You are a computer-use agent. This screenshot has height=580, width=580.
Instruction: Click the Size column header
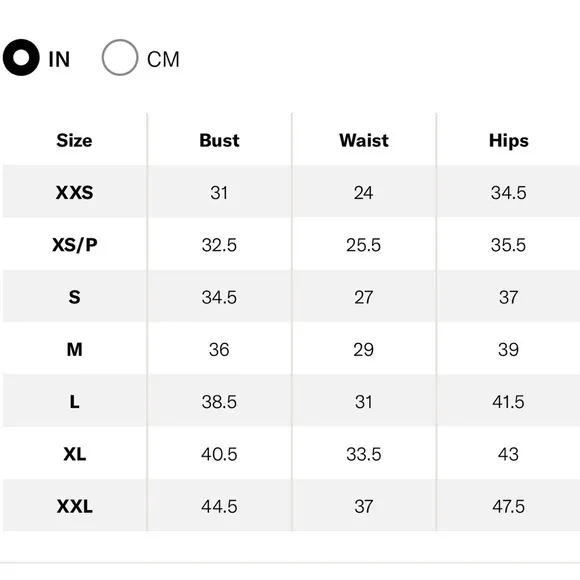pos(74,141)
